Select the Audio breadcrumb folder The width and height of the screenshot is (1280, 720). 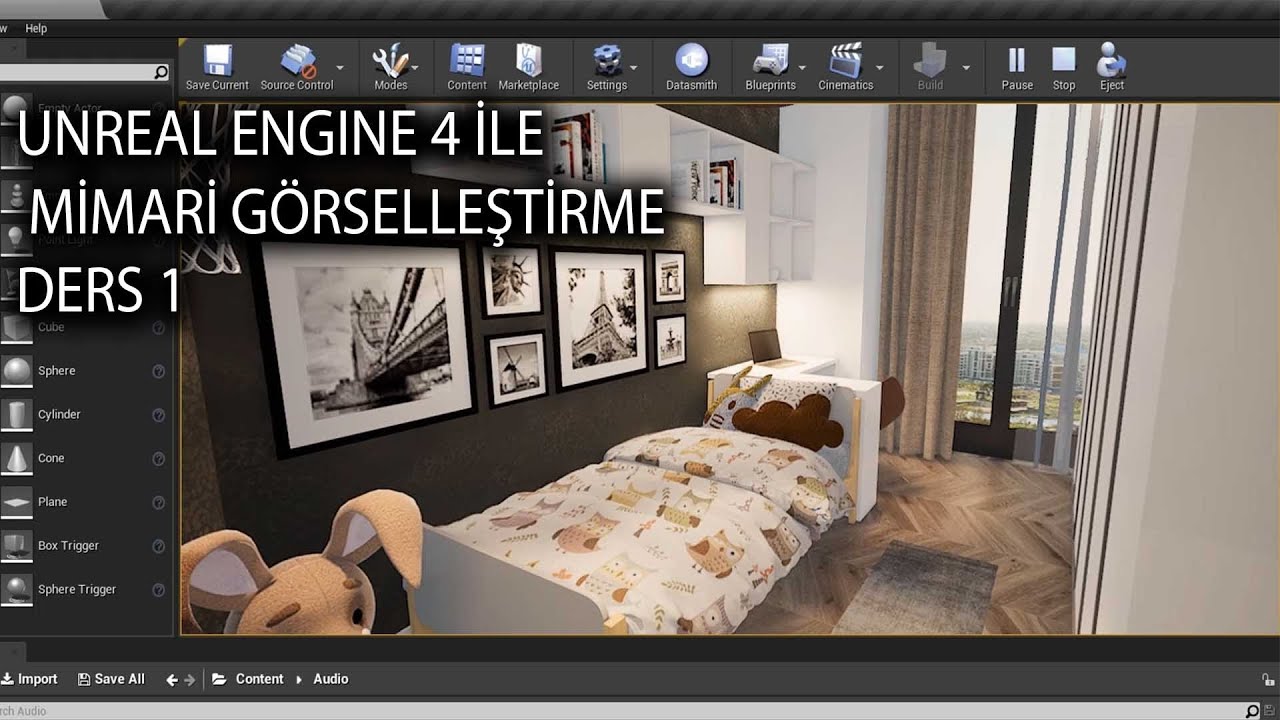coord(331,679)
